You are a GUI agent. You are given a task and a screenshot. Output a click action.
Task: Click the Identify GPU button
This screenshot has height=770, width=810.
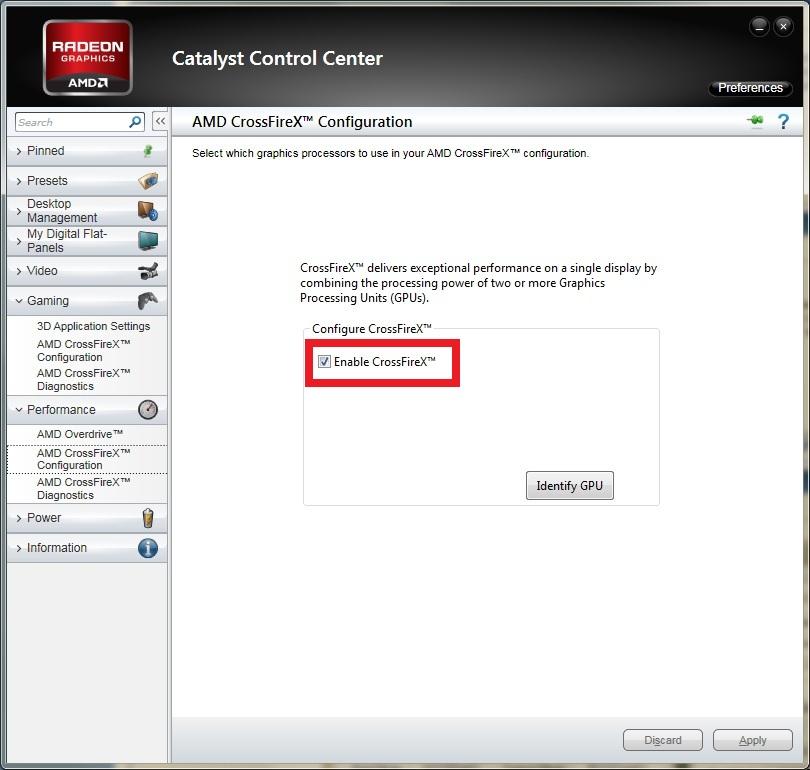pyautogui.click(x=570, y=485)
